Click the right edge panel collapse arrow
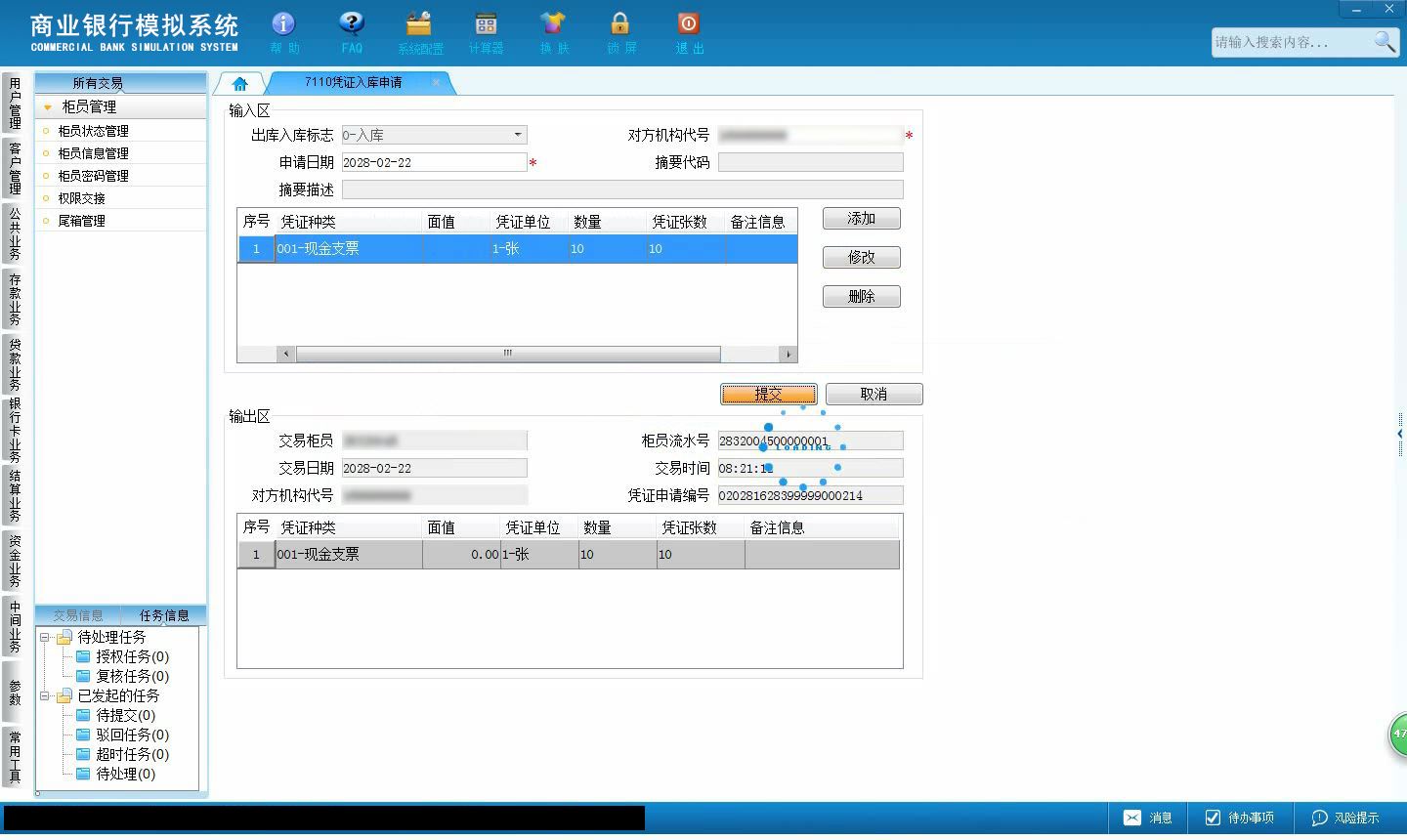This screenshot has height=840, width=1407. click(1400, 433)
